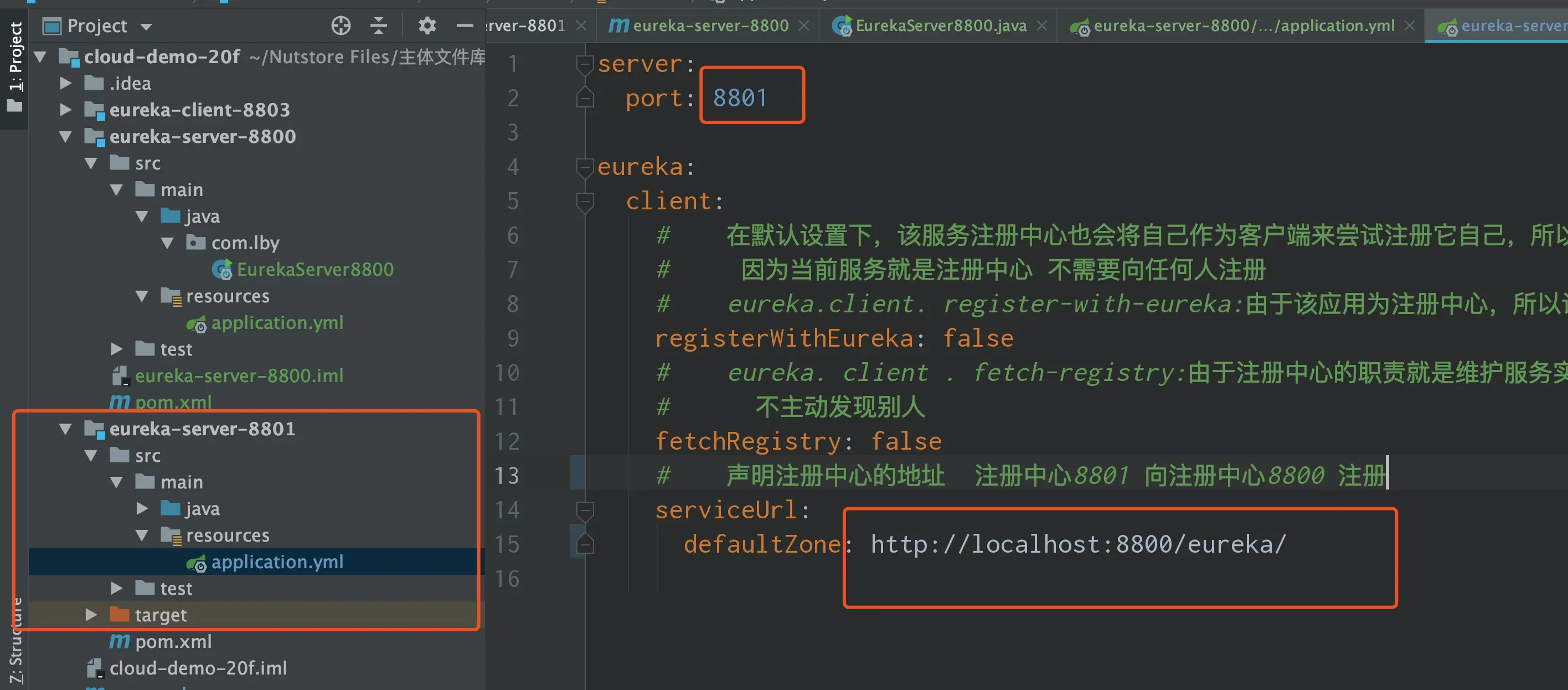
Task: Select pom.xml under eureka-server-8801
Action: click(x=173, y=641)
